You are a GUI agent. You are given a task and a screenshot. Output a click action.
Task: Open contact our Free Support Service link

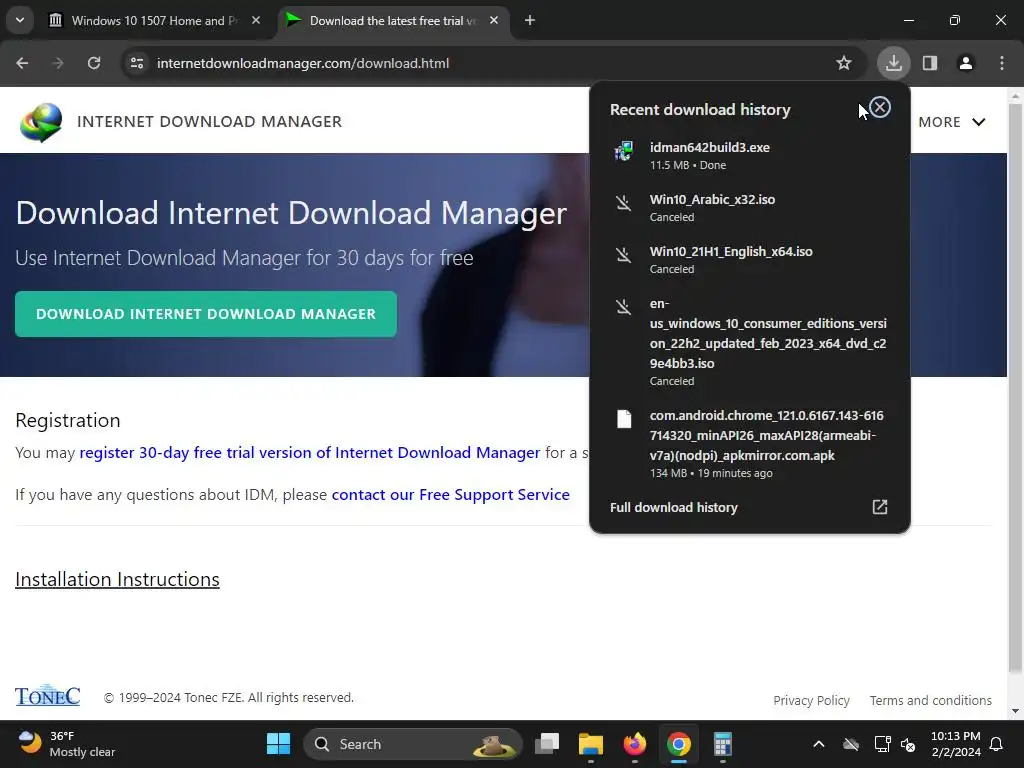[451, 494]
